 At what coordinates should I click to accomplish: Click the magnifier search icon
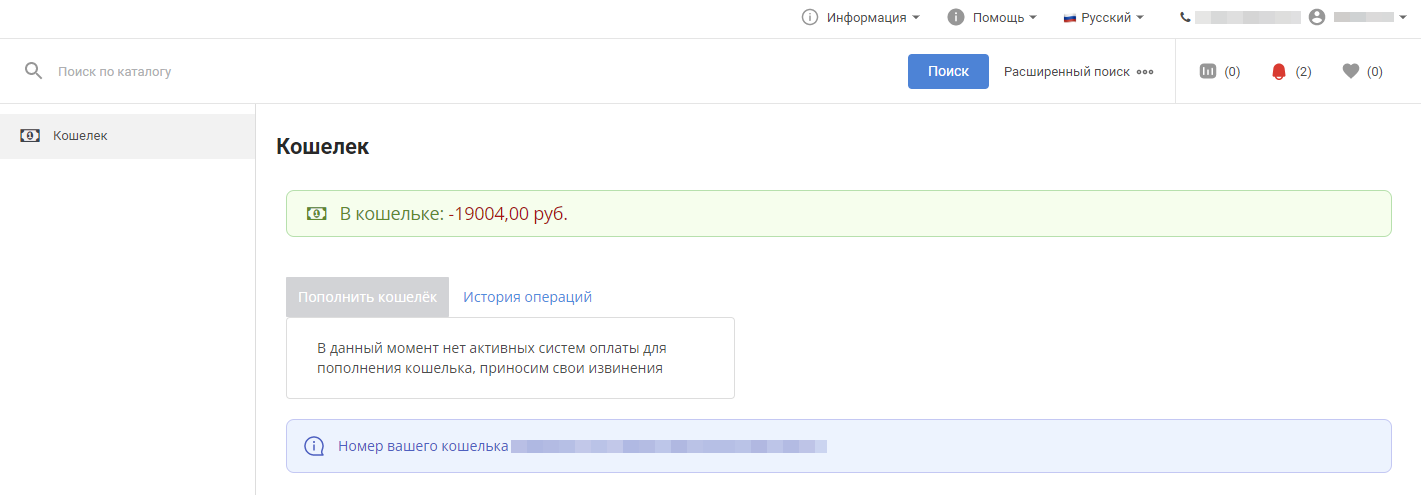(34, 71)
